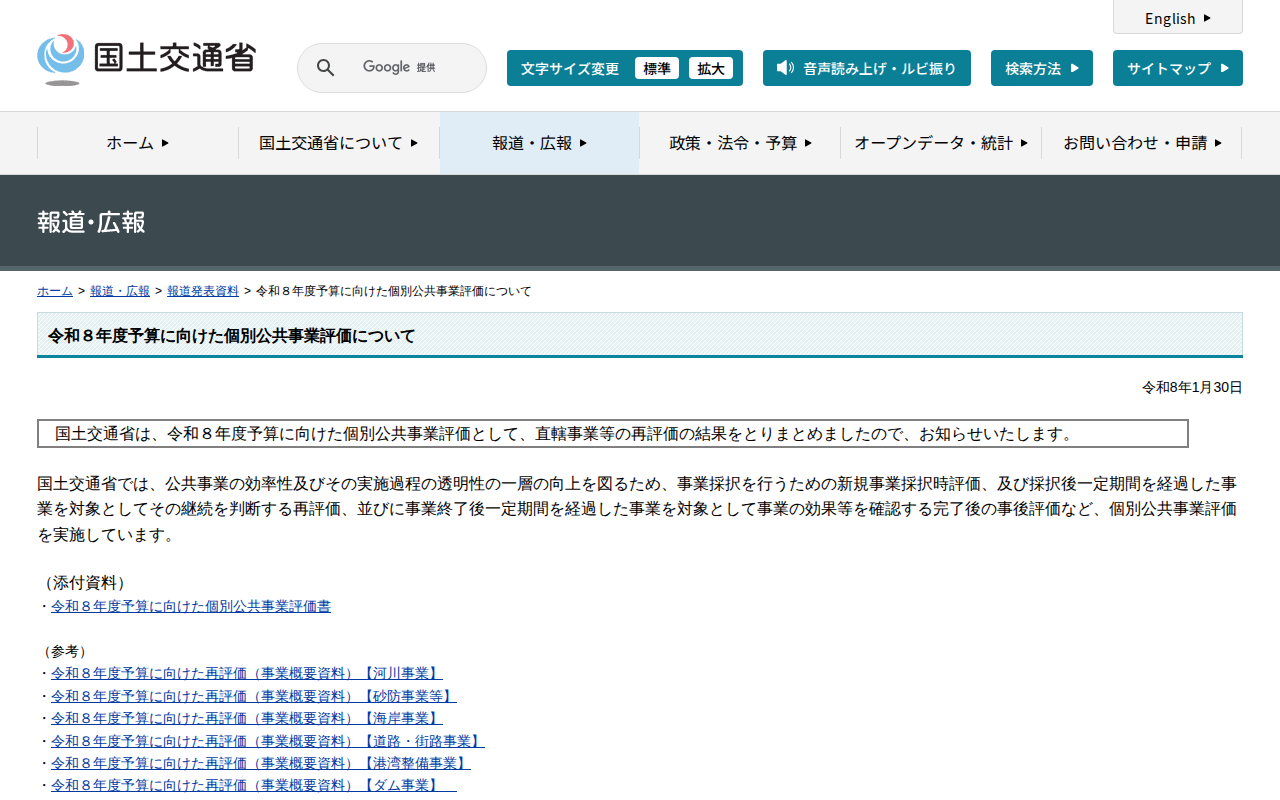Viewport: 1280px width, 800px height.
Task: Click the 国土交通省 logo
Action: point(146,60)
